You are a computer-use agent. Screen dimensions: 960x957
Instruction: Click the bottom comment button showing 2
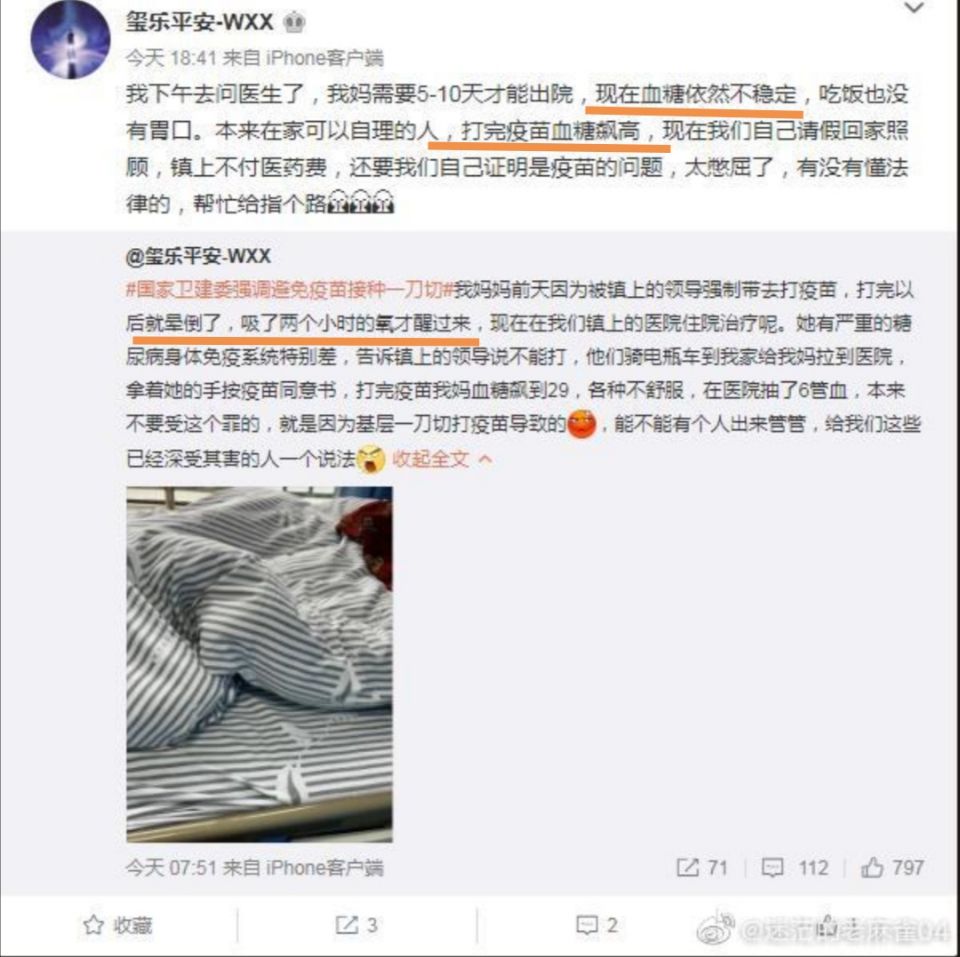[596, 925]
